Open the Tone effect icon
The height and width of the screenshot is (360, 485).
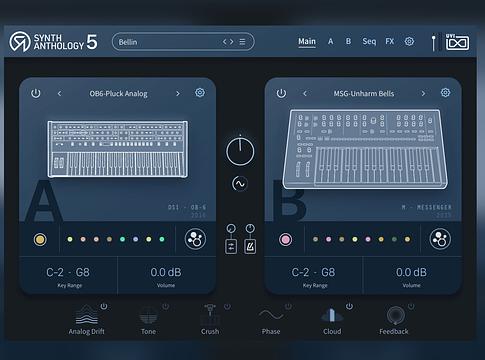(148, 315)
